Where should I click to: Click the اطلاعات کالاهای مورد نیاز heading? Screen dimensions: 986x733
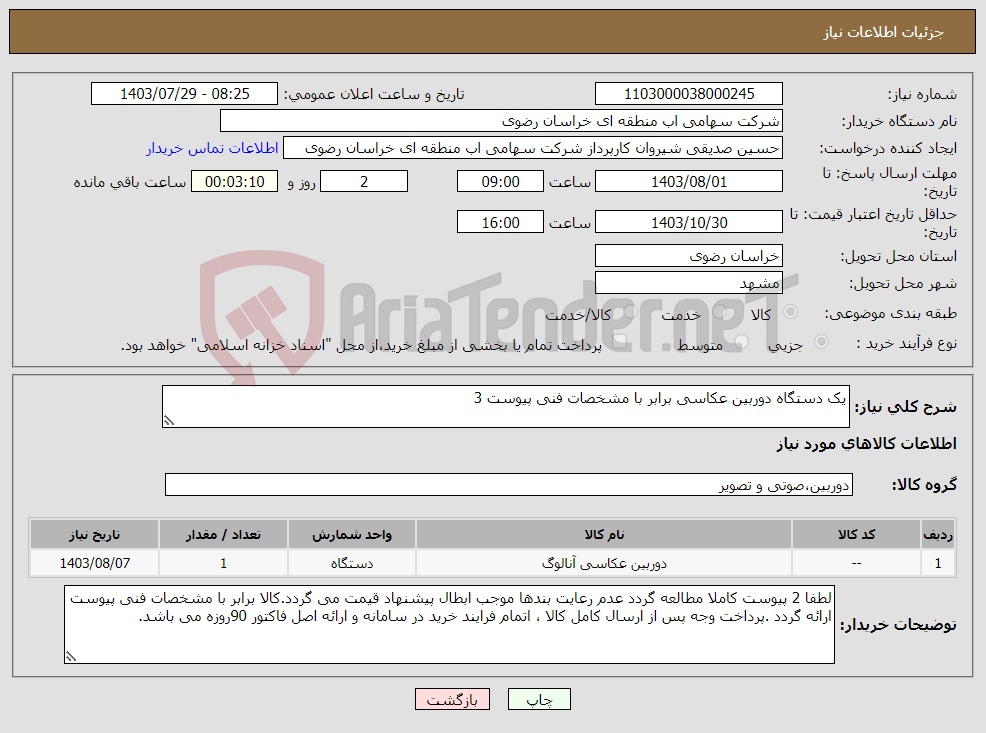pyautogui.click(x=867, y=444)
